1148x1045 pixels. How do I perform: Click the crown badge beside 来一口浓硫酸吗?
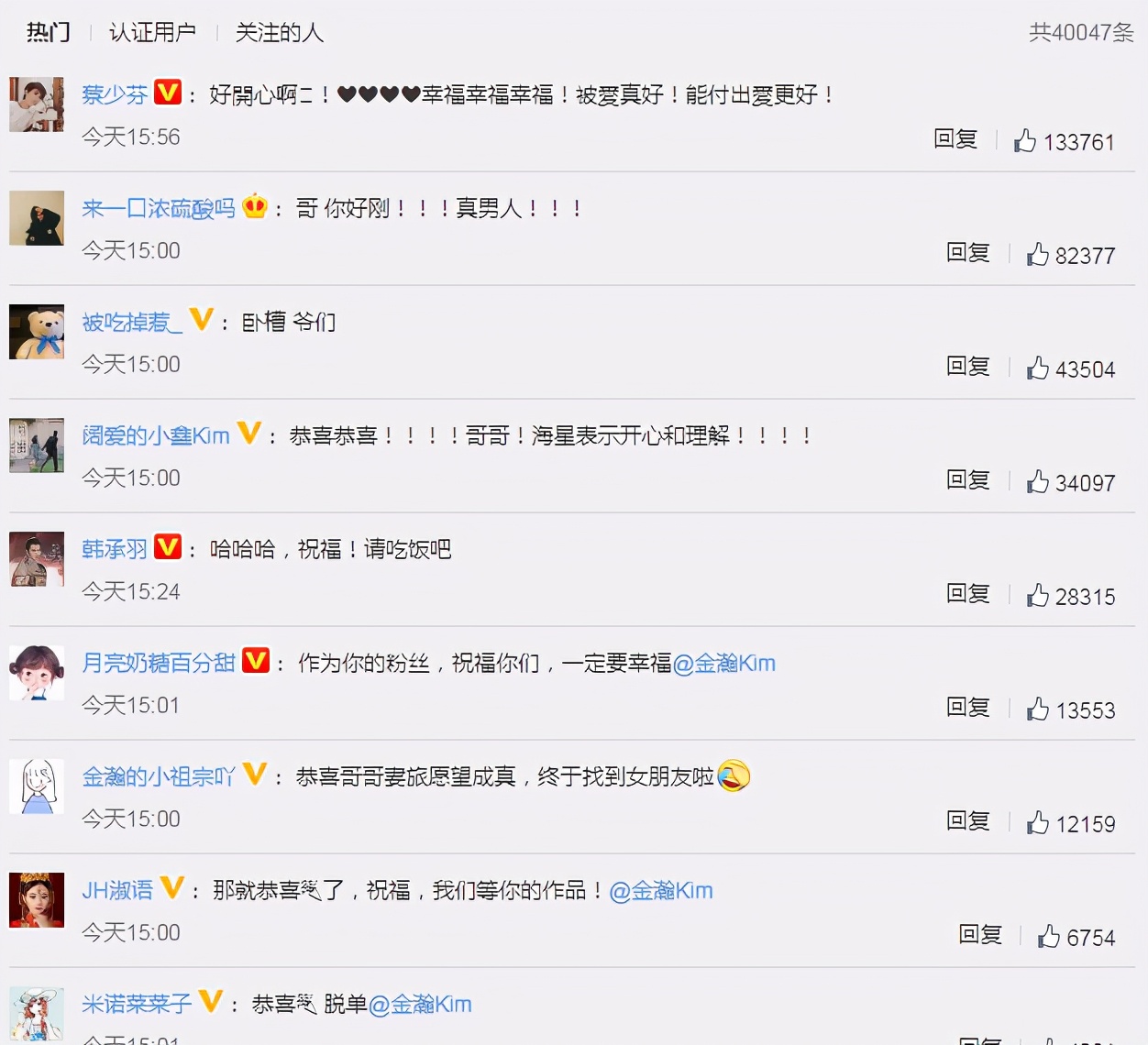(x=255, y=206)
